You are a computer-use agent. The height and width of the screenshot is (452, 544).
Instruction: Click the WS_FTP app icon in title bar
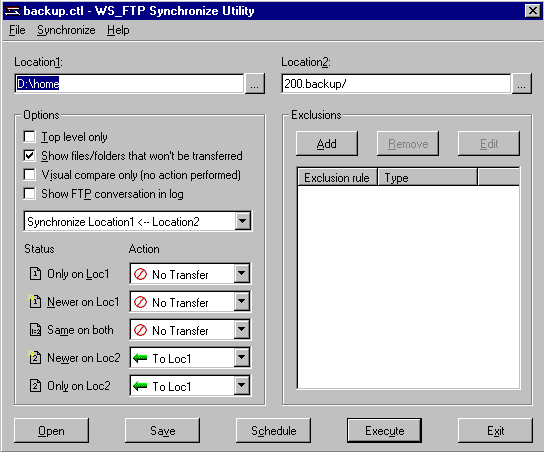pyautogui.click(x=12, y=11)
